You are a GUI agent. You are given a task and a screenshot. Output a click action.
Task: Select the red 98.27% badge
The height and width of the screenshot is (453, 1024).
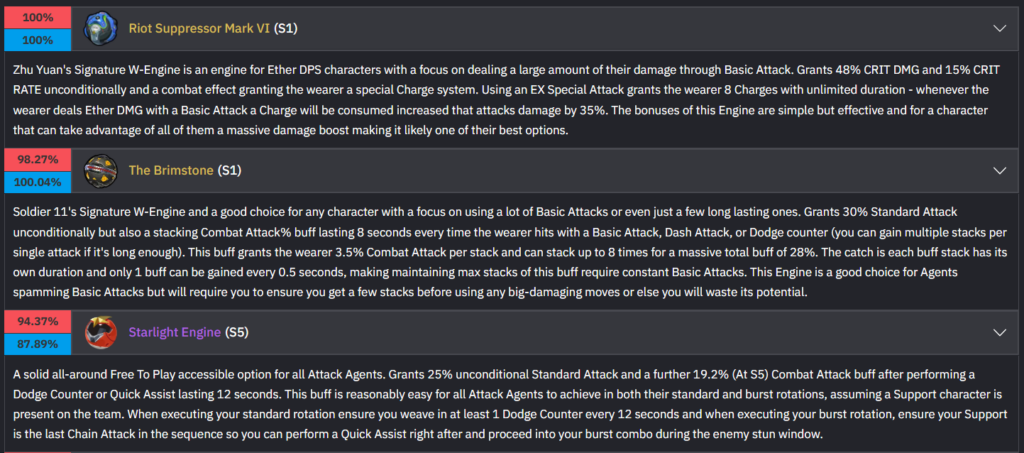37,160
